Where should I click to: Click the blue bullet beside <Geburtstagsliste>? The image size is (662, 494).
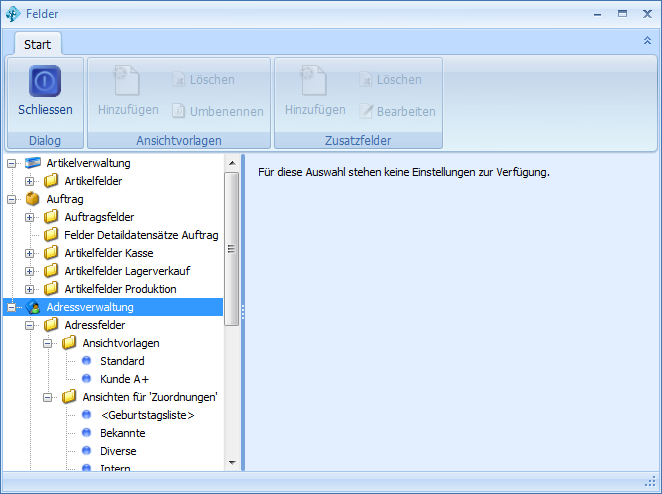[87, 415]
